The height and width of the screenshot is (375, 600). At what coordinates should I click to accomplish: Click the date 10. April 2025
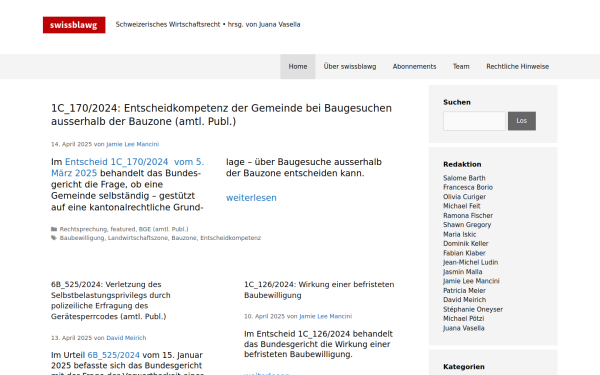pos(264,316)
